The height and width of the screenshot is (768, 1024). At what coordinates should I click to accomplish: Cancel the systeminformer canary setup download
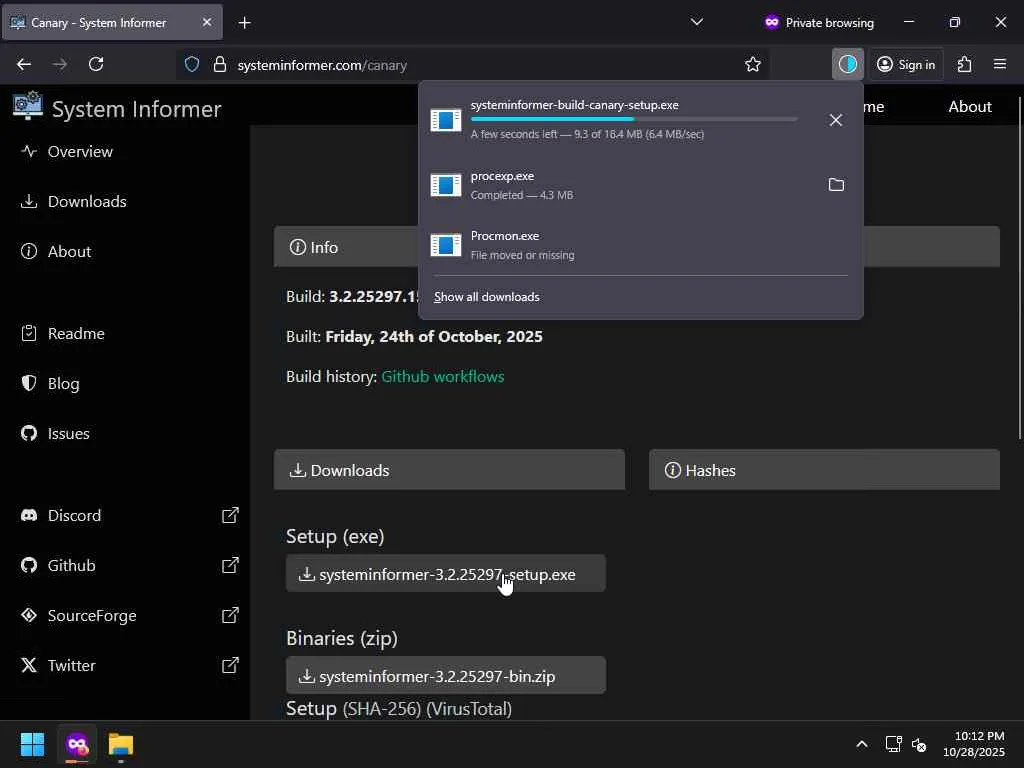pos(835,120)
